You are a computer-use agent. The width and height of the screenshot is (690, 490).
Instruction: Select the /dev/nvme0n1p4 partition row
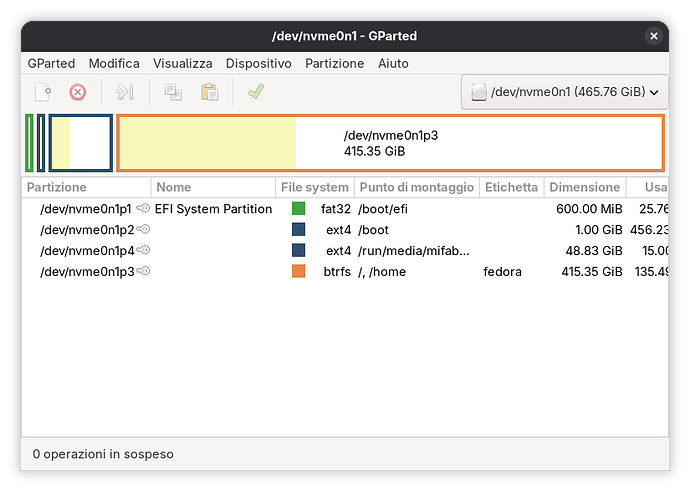(345, 251)
